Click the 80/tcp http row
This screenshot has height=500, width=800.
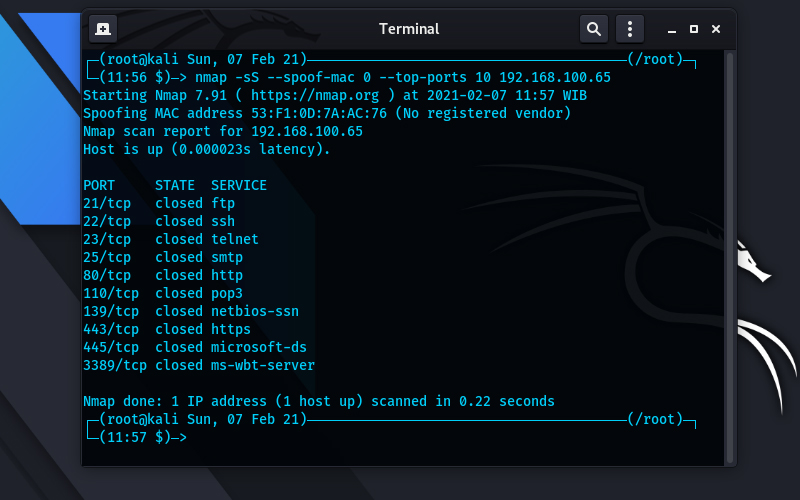163,276
